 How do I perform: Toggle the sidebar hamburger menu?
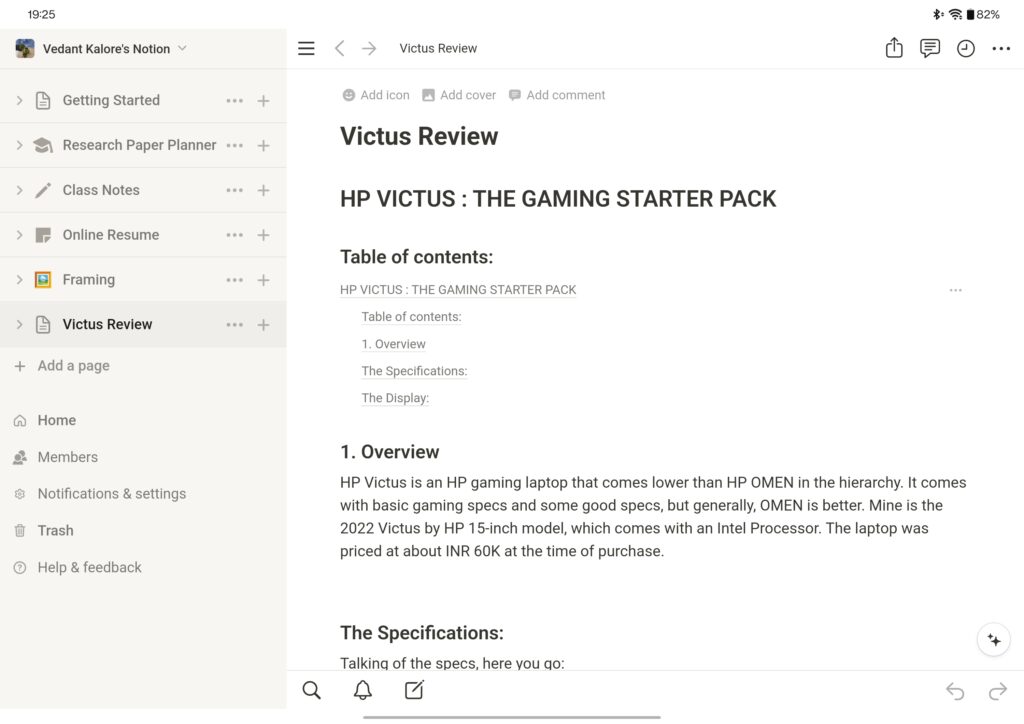pos(306,48)
